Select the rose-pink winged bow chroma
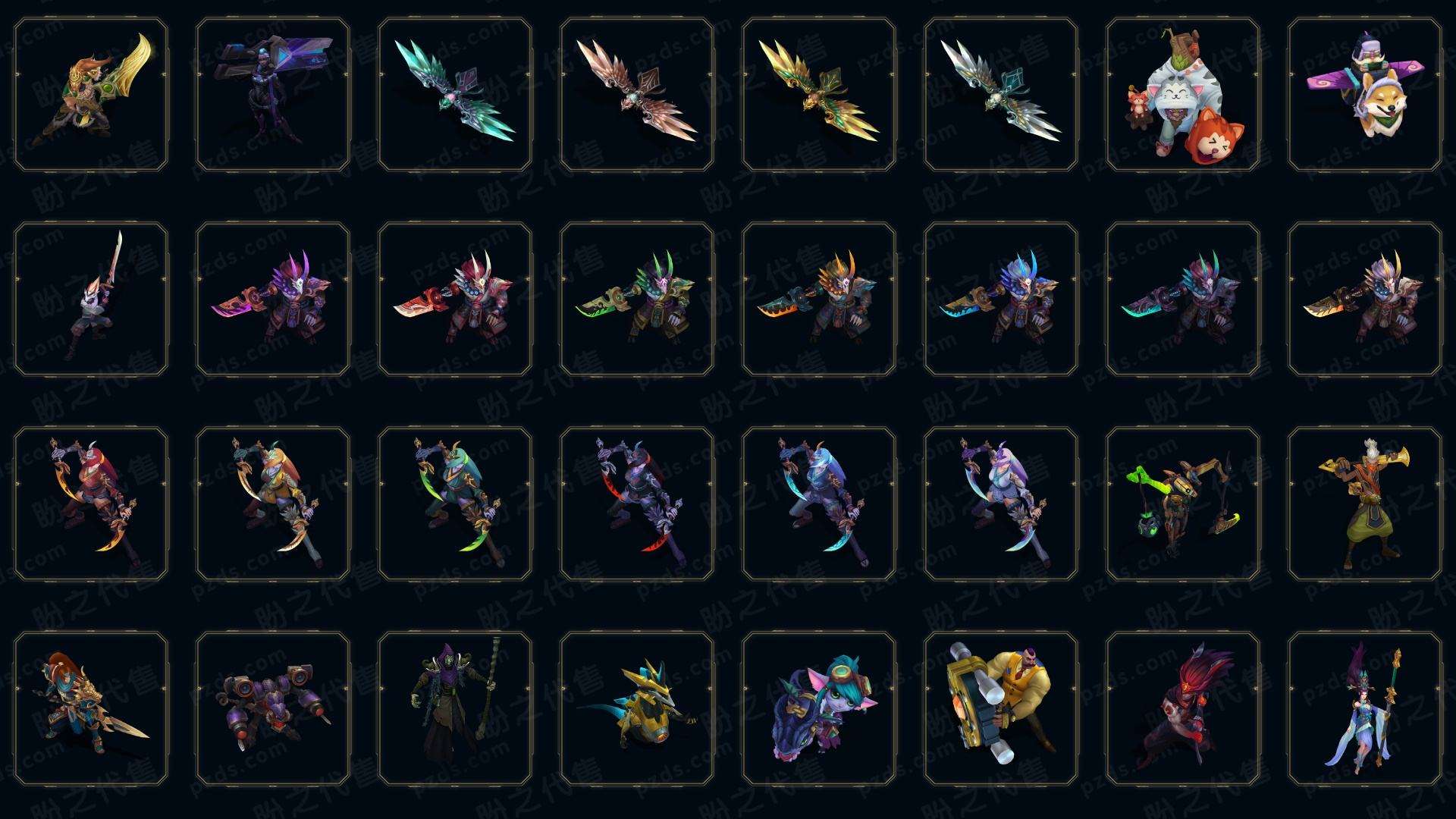Screen dimensions: 1456x819 637,95
